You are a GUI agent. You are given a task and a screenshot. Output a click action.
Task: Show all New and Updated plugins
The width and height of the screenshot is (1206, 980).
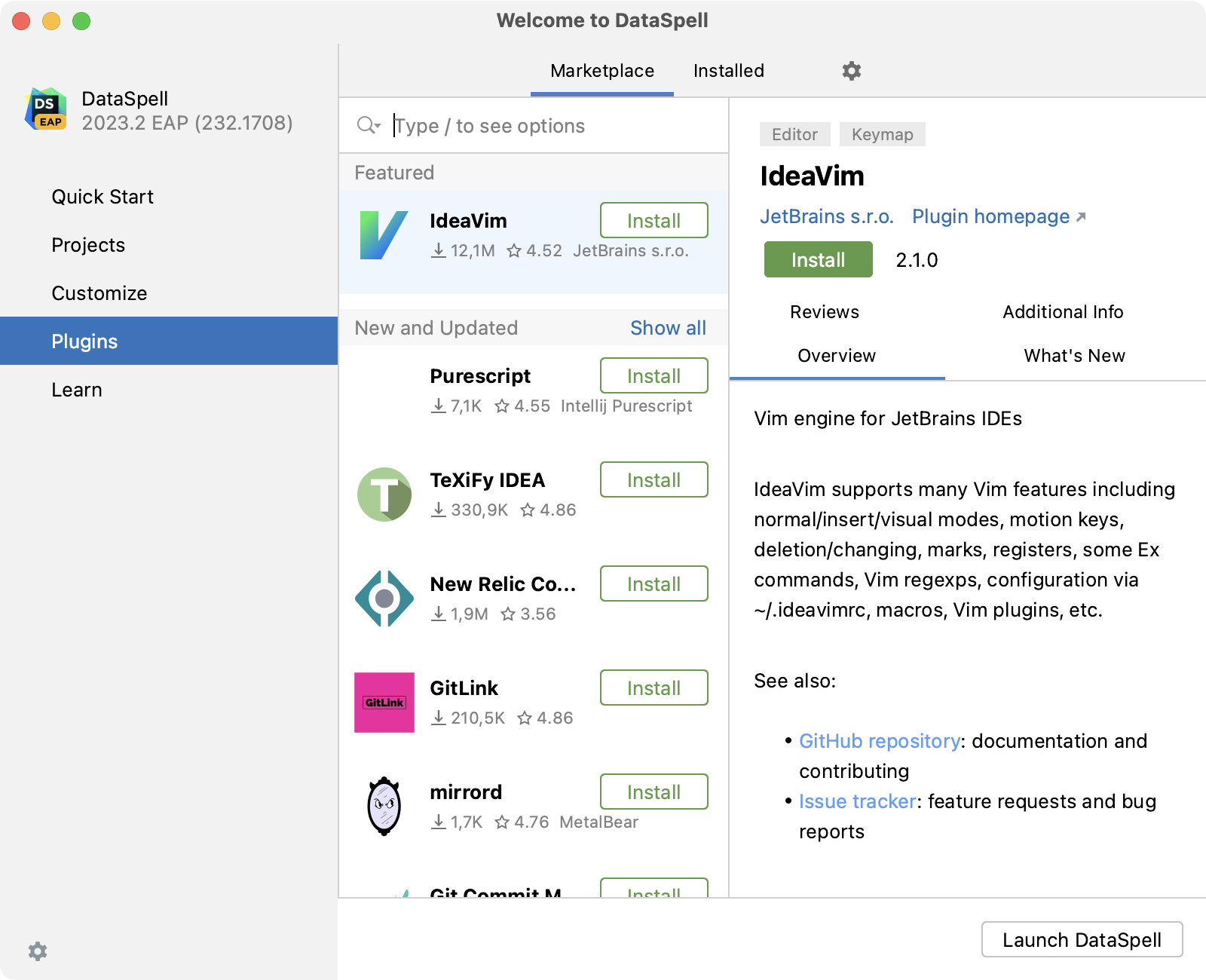coord(669,328)
